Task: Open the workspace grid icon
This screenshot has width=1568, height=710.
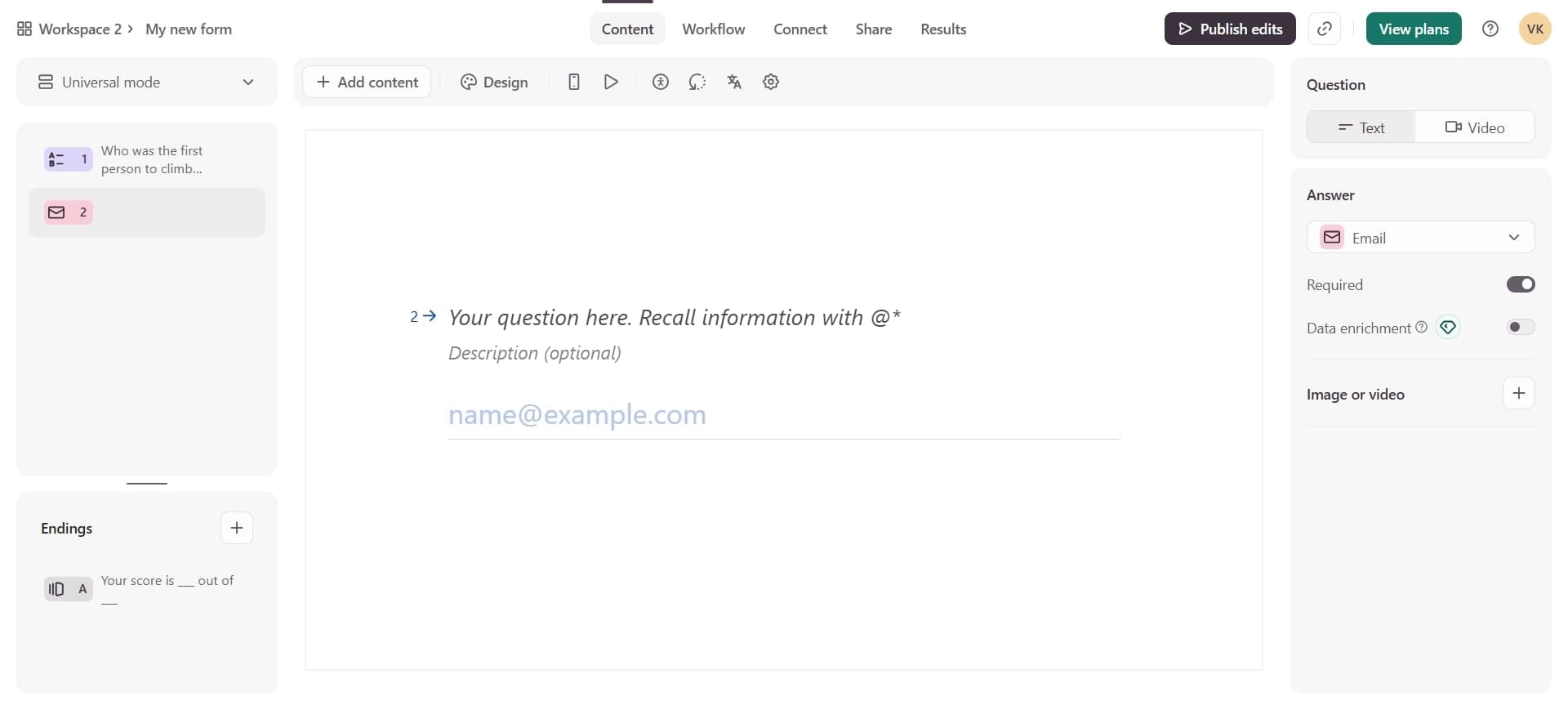Action: coord(24,29)
